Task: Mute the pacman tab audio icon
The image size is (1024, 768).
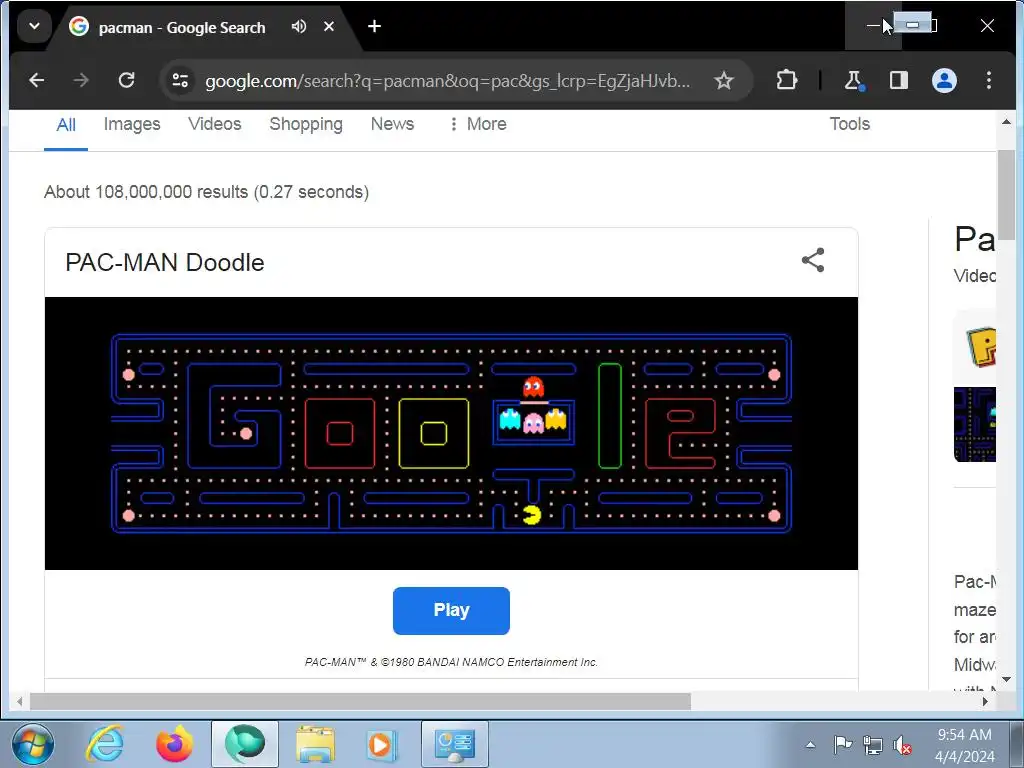Action: [298, 26]
